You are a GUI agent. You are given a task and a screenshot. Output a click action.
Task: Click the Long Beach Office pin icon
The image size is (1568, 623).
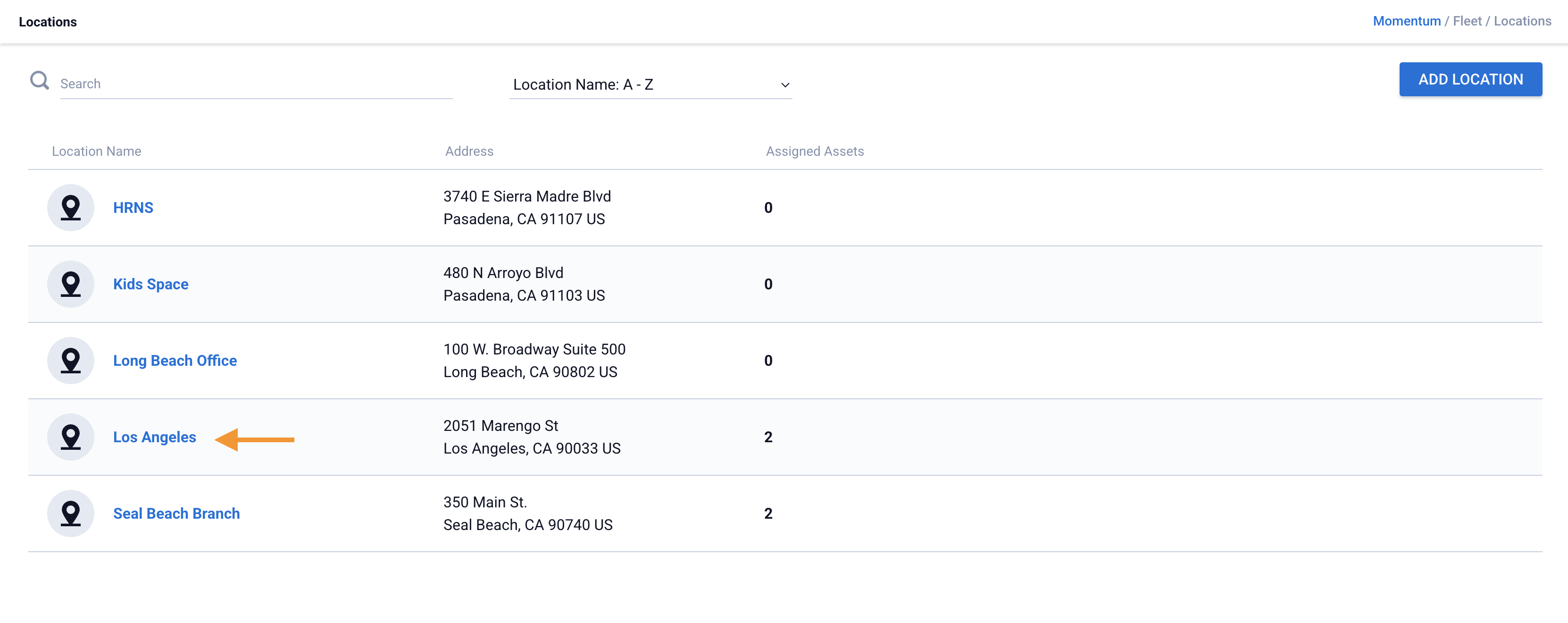point(71,361)
